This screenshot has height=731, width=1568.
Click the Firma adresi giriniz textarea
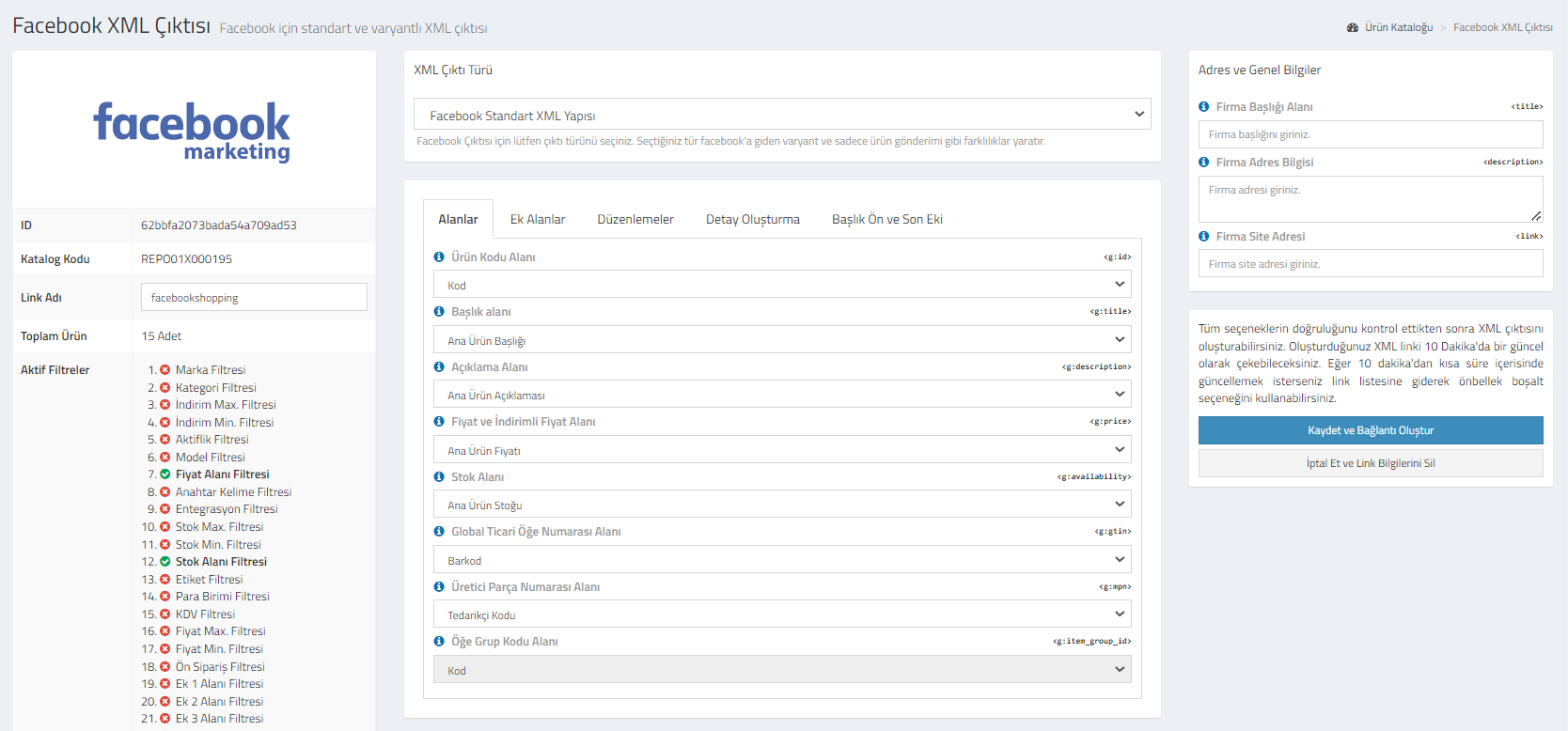tap(1371, 199)
